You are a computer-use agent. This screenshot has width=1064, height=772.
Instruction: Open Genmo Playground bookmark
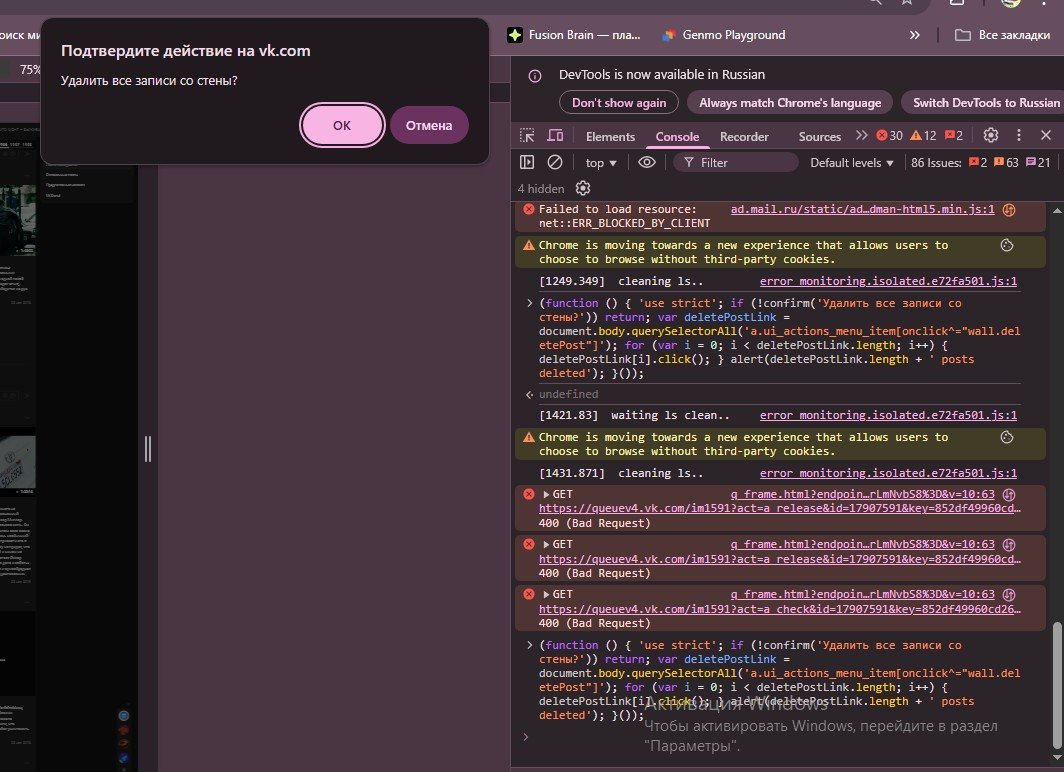click(x=723, y=35)
